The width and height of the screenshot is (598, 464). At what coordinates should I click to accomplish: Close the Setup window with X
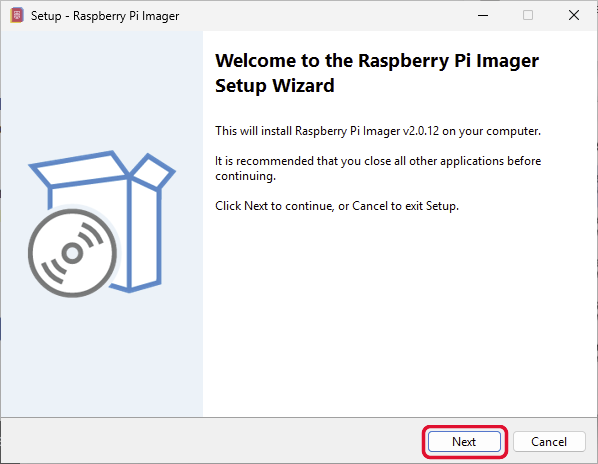click(574, 16)
